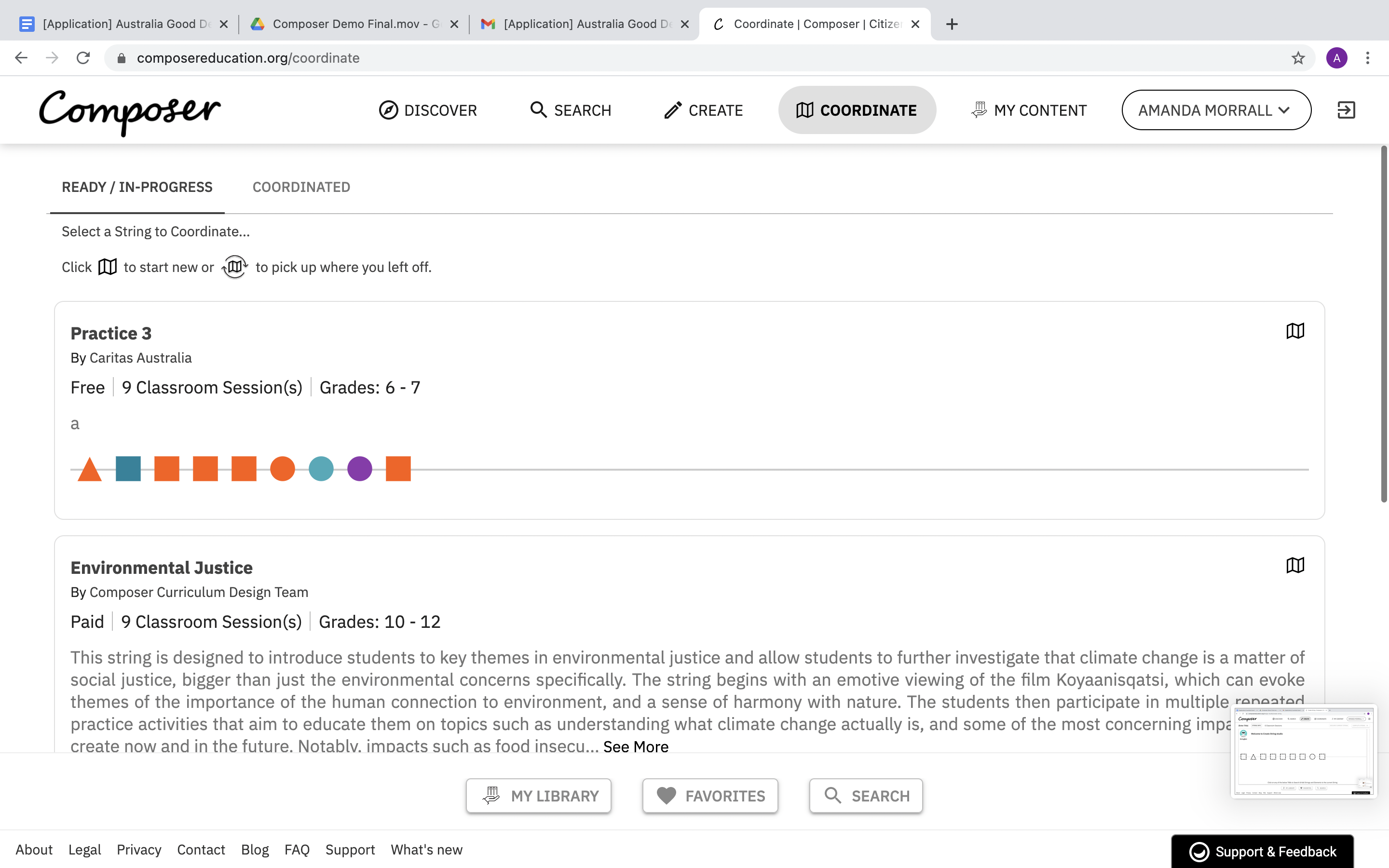Start coordinating Practice 3 via map icon

(x=1295, y=331)
